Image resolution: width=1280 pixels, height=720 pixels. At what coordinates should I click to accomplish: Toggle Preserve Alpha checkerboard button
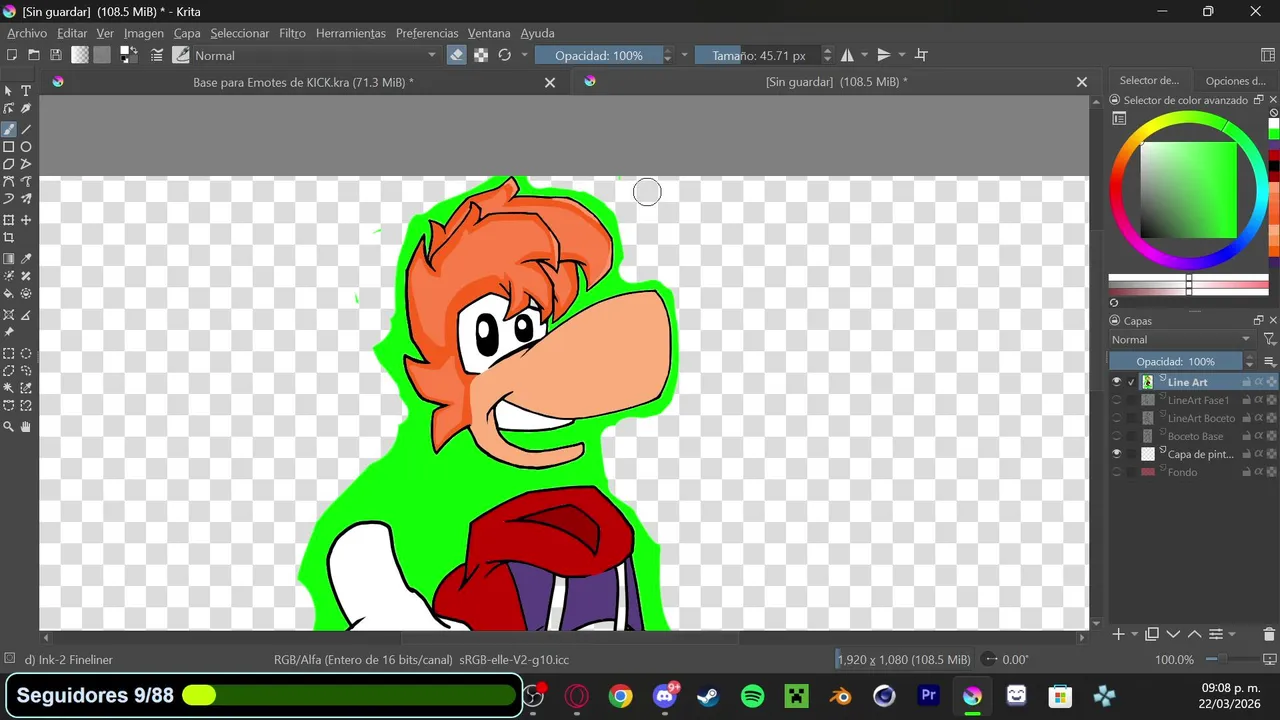(481, 55)
